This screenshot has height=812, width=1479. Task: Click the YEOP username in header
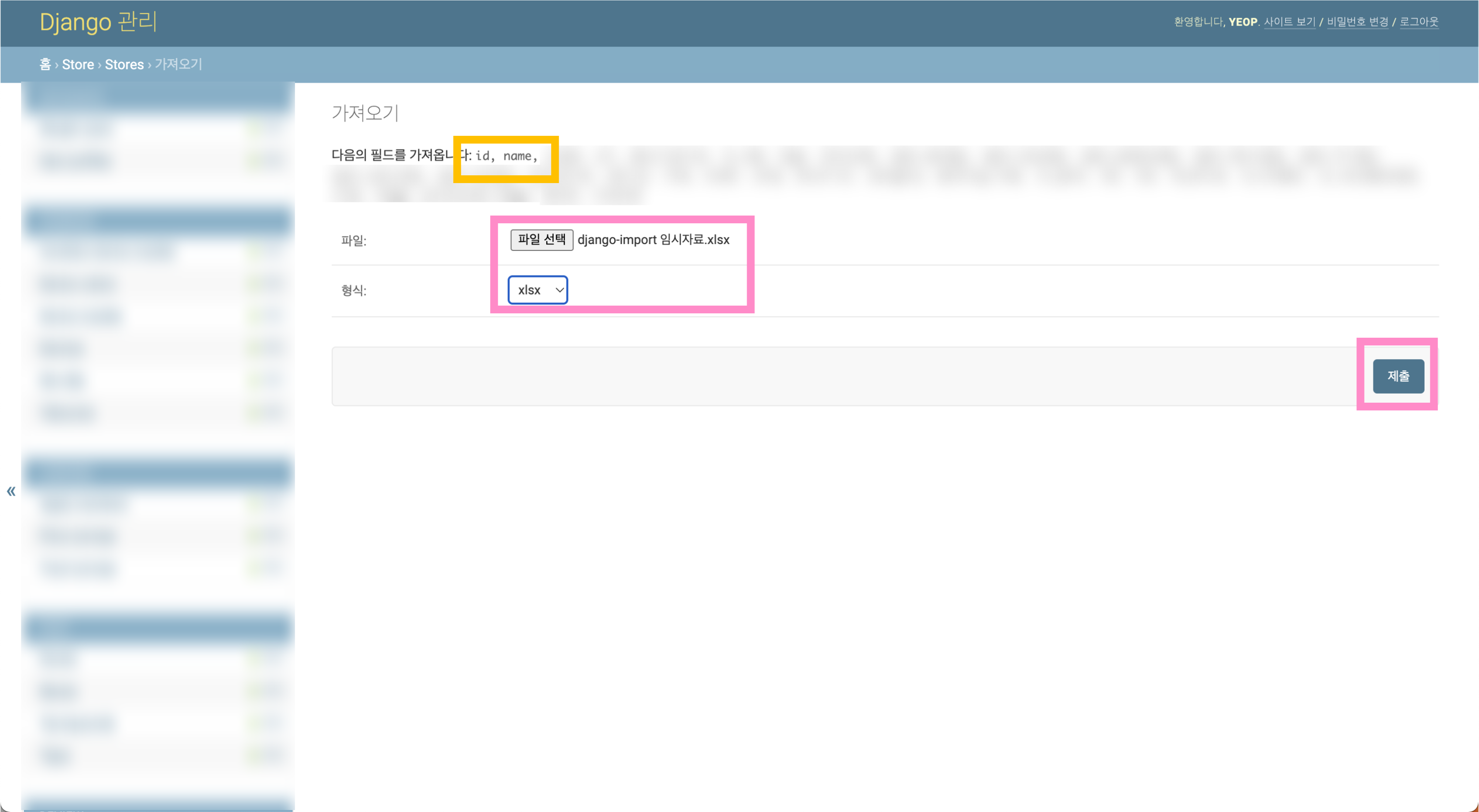point(1242,22)
